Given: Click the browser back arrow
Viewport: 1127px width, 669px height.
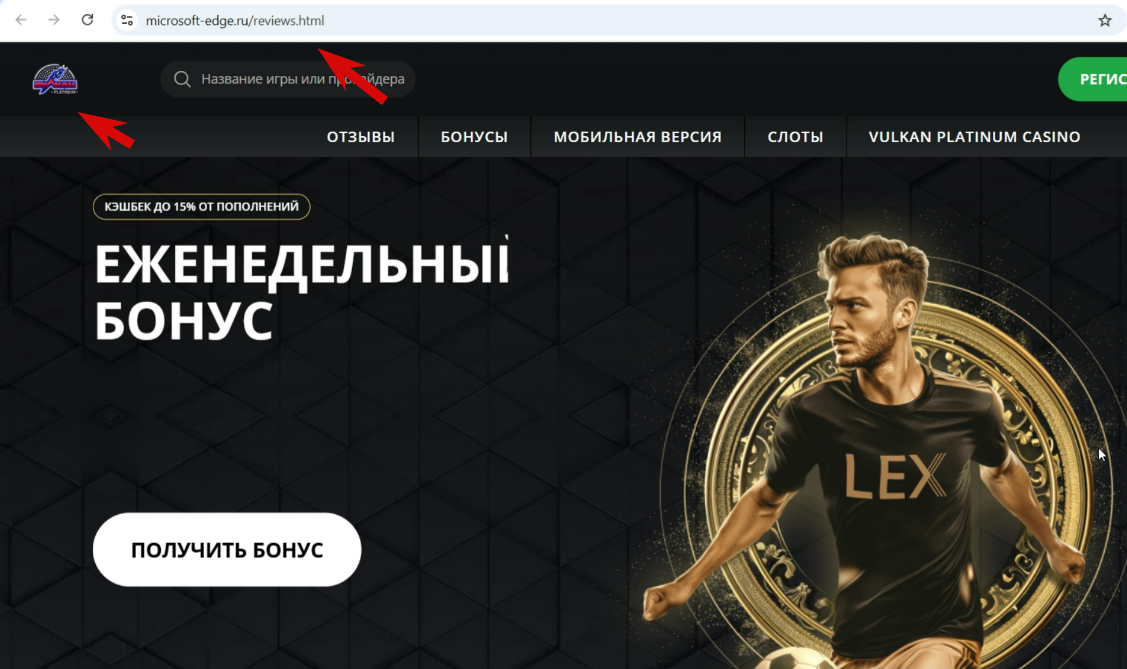Looking at the screenshot, I should click(21, 20).
